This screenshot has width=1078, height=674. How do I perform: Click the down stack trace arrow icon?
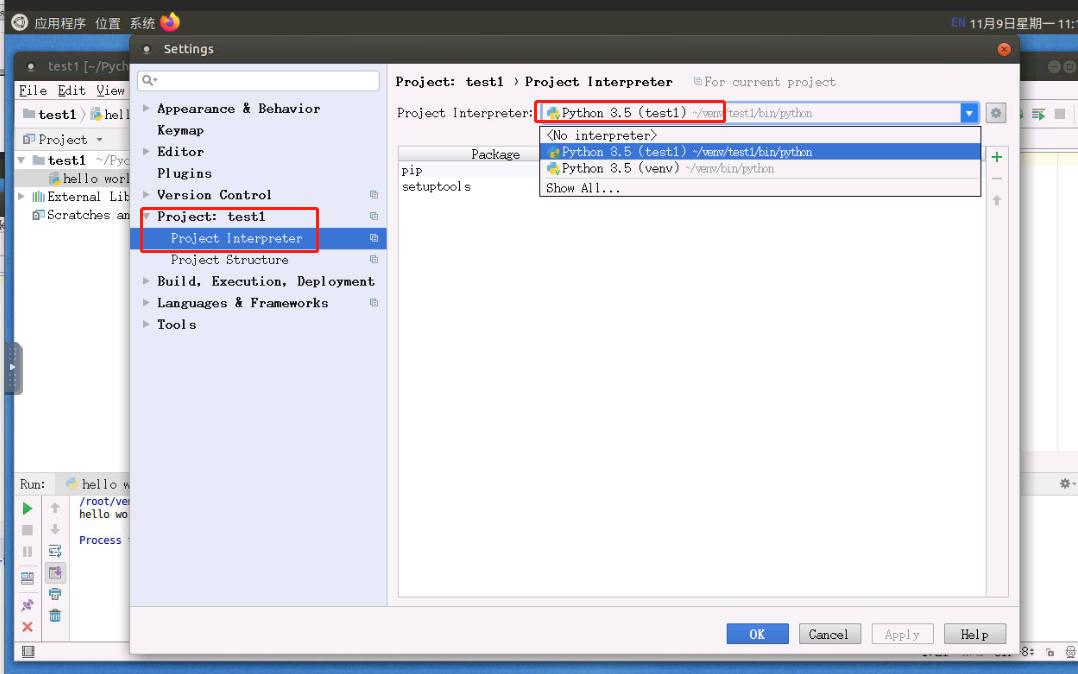tap(55, 530)
